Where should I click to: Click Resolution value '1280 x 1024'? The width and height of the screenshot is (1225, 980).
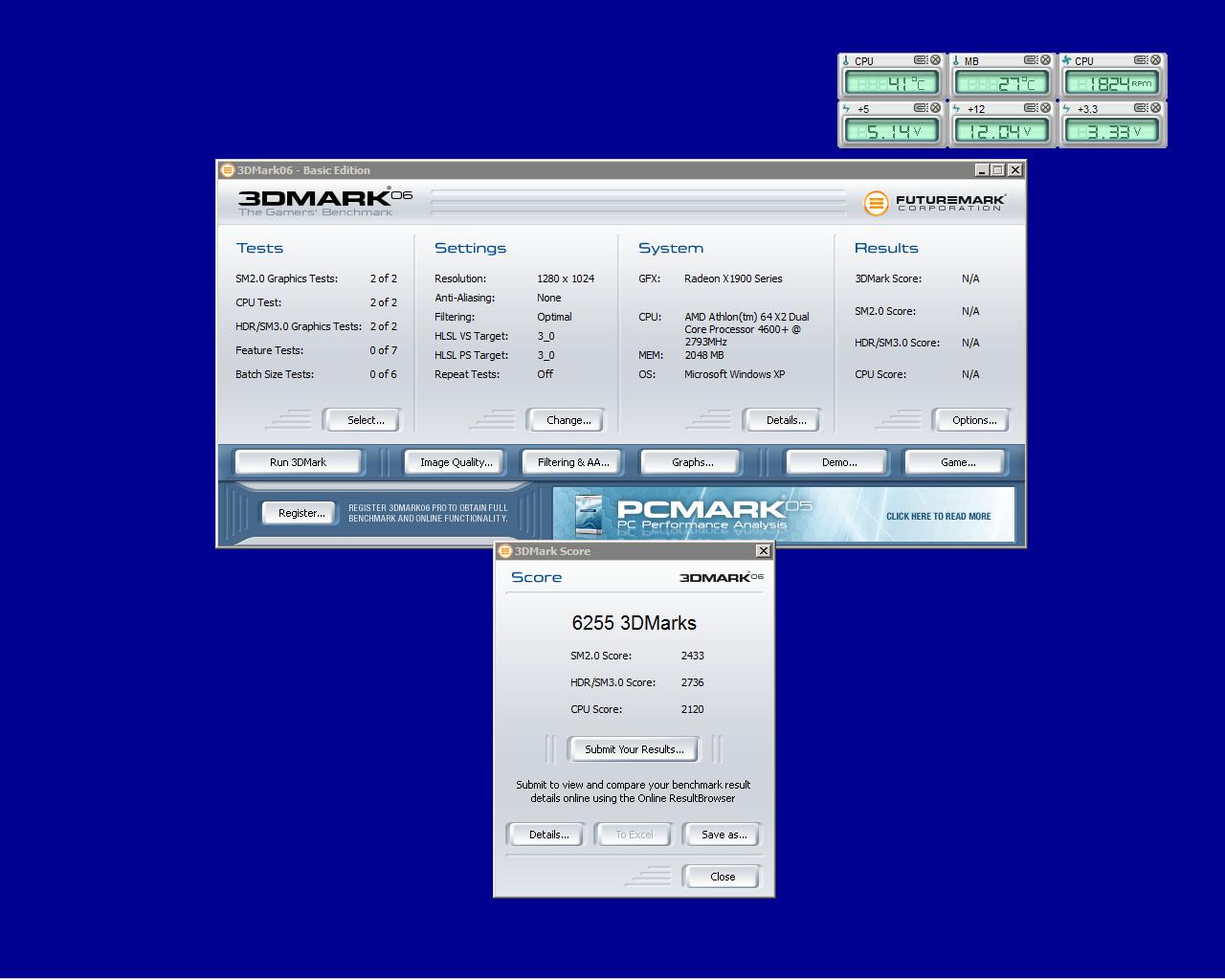566,278
